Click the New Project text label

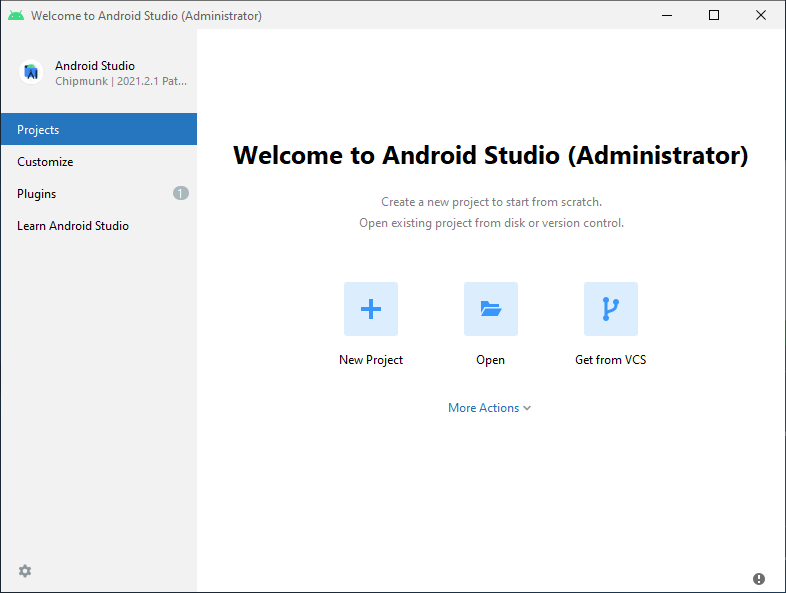[x=371, y=360]
